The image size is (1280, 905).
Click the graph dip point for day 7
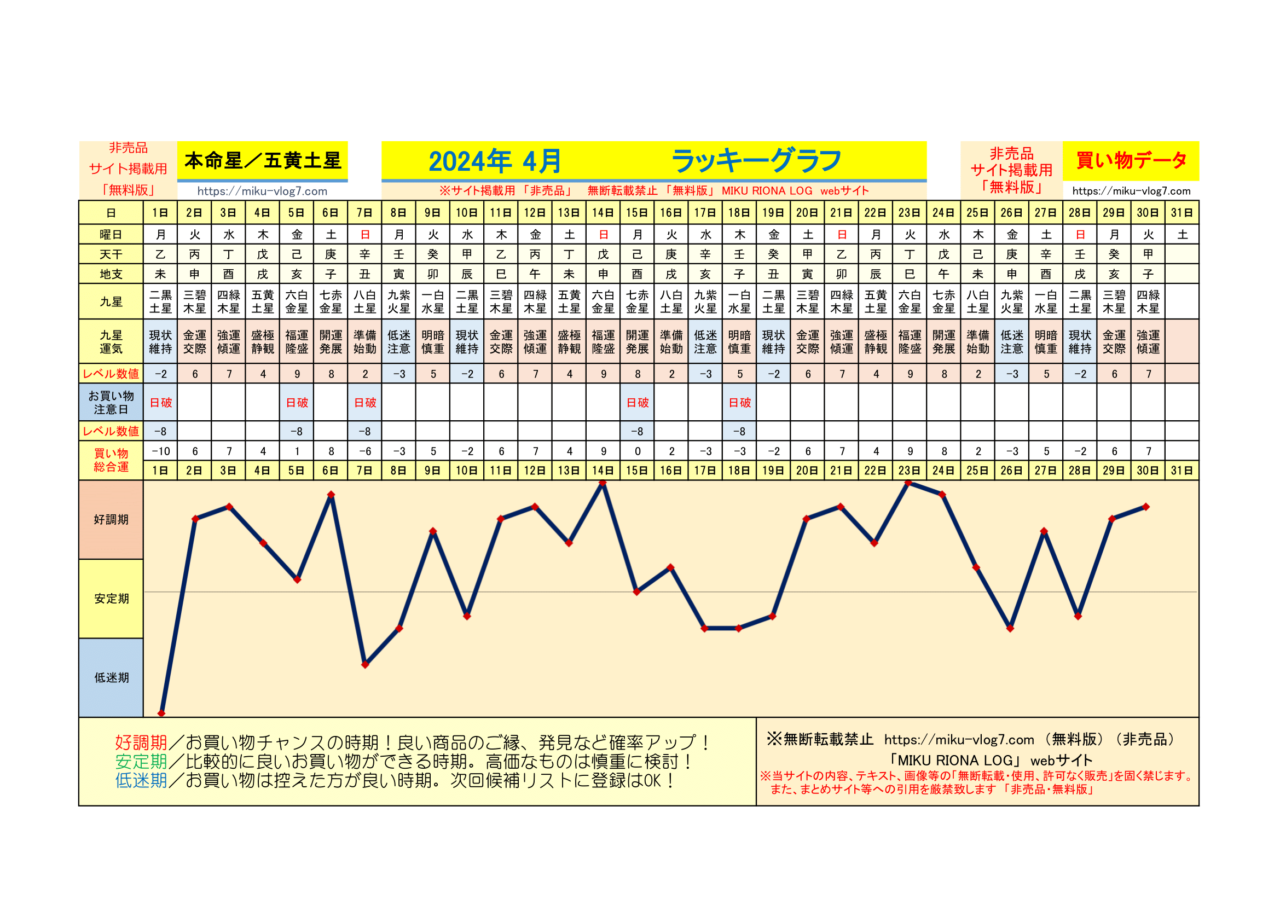tap(365, 665)
